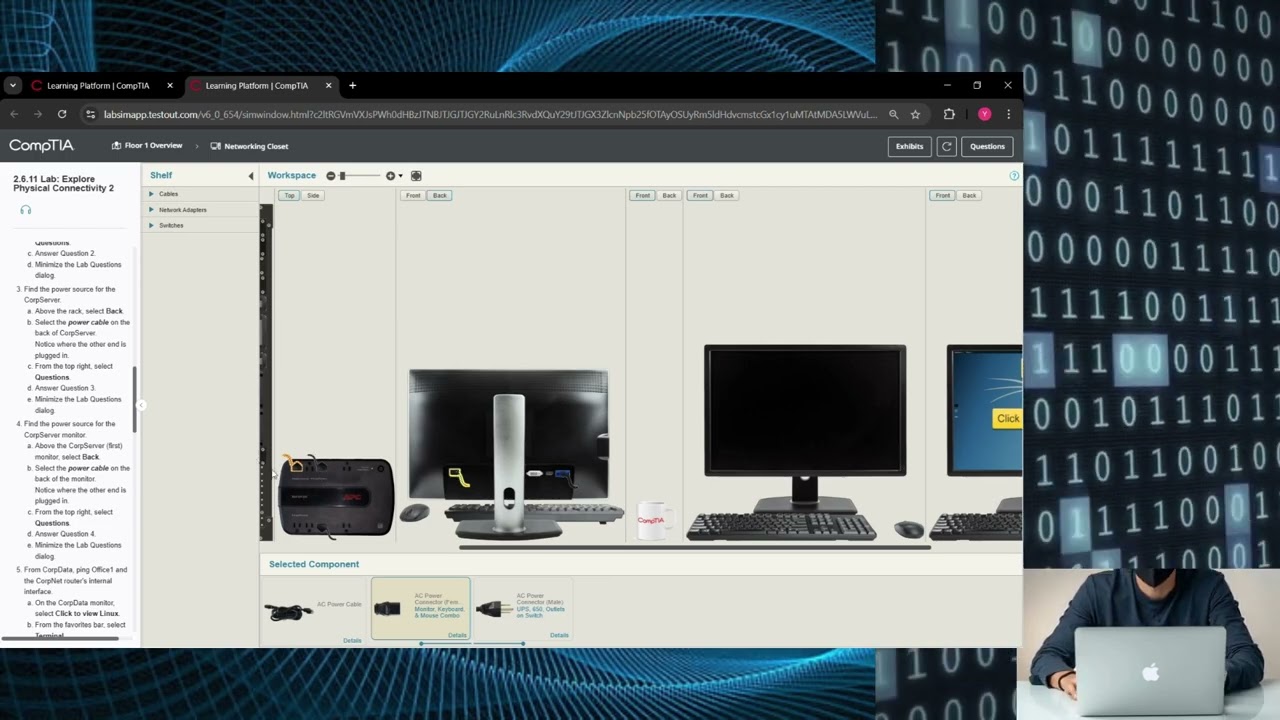Screen dimensions: 1280x720
Task: Open the tab search dropdown in Chrome
Action: pyautogui.click(x=12, y=86)
